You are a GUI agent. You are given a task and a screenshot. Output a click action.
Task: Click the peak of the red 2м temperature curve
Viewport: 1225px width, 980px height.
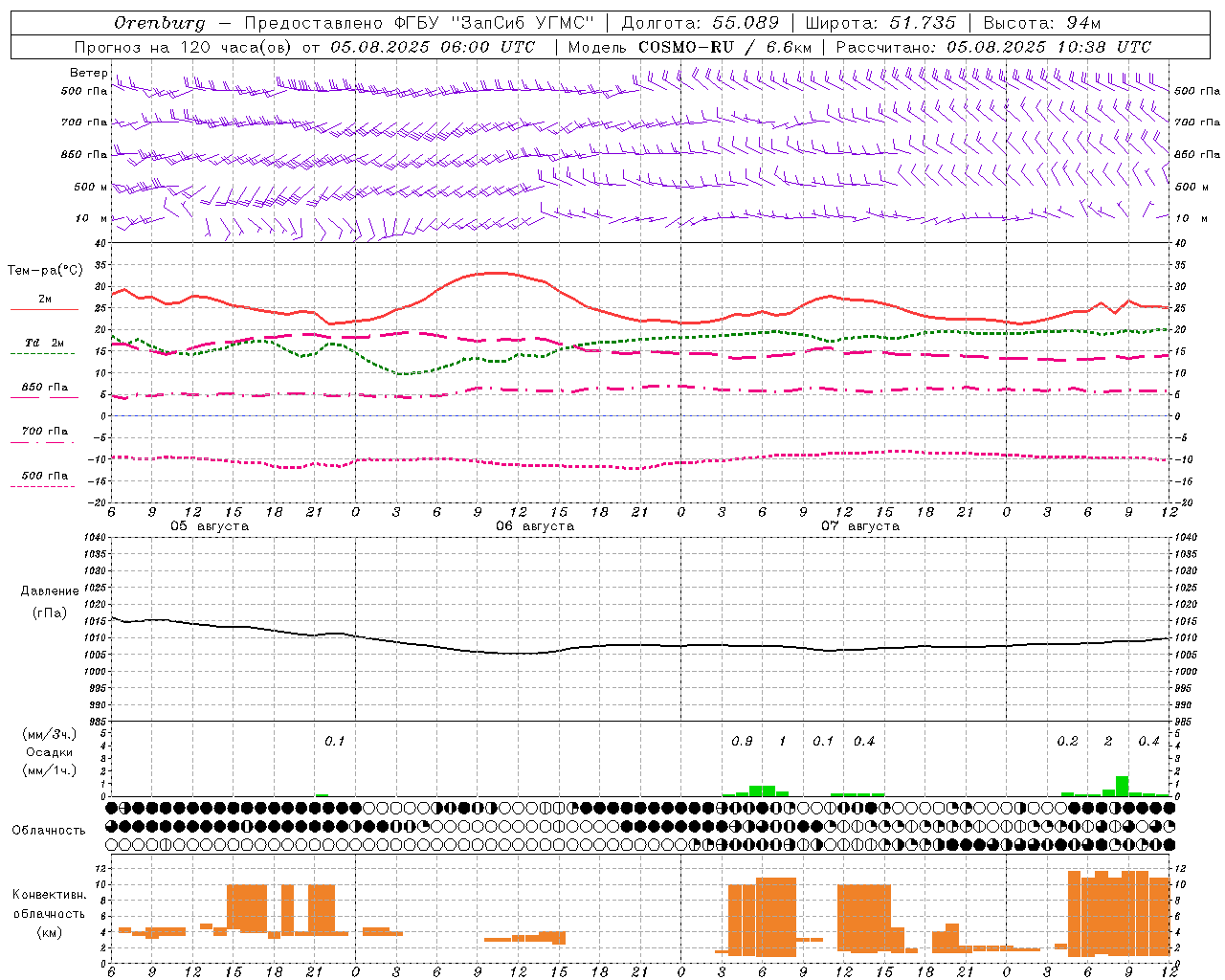pyautogui.click(x=495, y=273)
